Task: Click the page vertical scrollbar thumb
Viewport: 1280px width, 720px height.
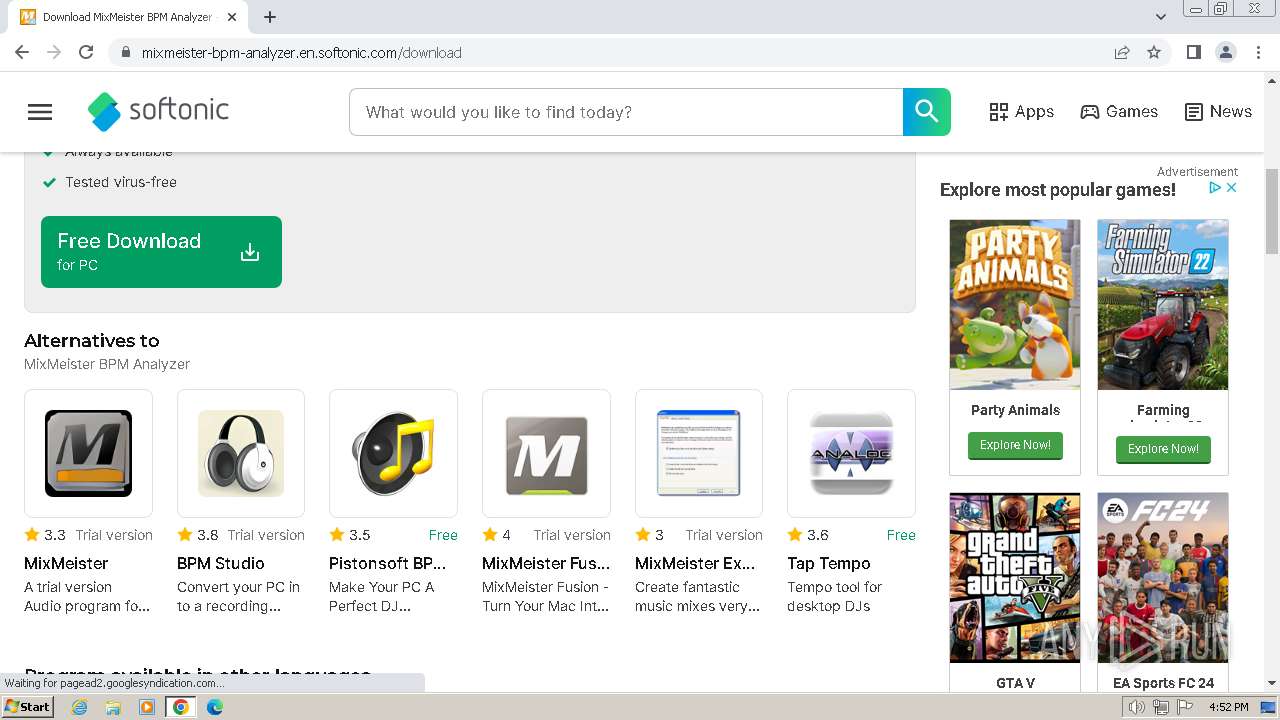Action: 1272,212
